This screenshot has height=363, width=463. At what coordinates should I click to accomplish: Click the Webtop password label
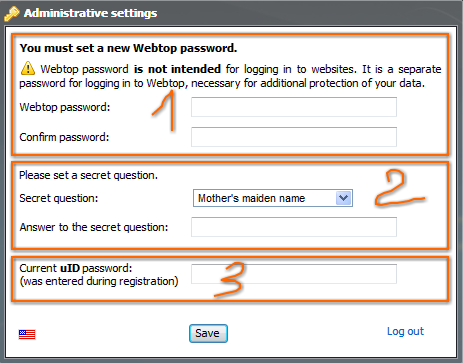[x=65, y=107]
